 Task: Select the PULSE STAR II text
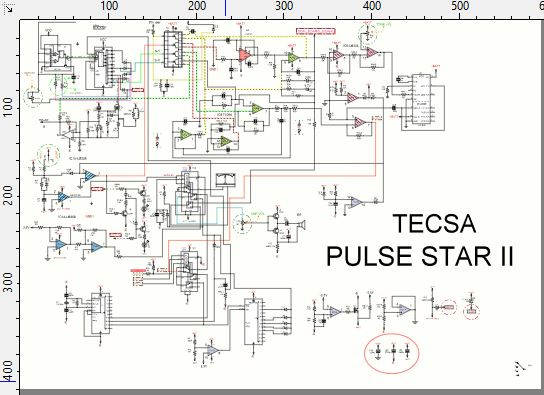click(x=420, y=256)
